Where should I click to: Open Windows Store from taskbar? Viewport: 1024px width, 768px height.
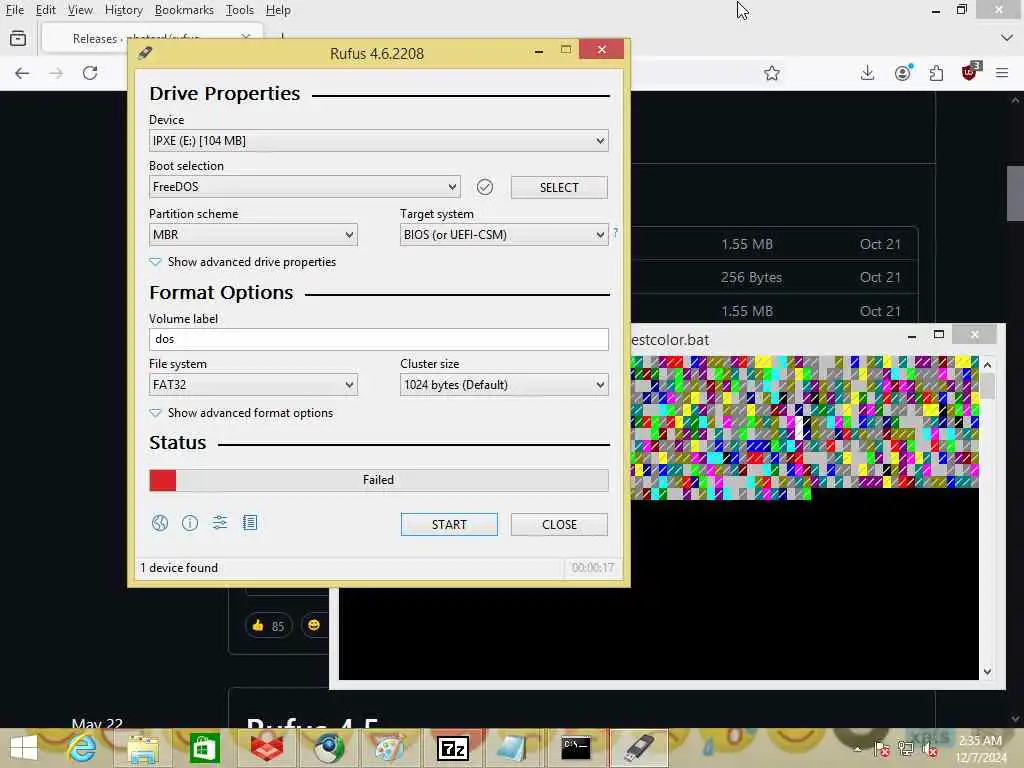click(x=204, y=748)
